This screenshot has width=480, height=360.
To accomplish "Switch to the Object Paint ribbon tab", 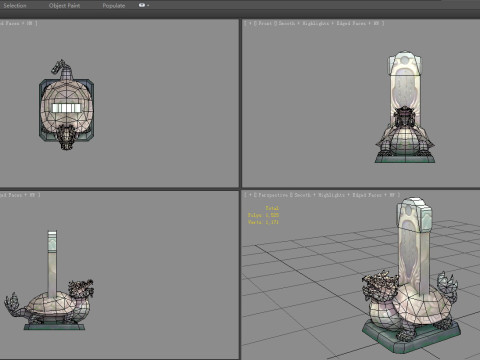I will pos(64,5).
